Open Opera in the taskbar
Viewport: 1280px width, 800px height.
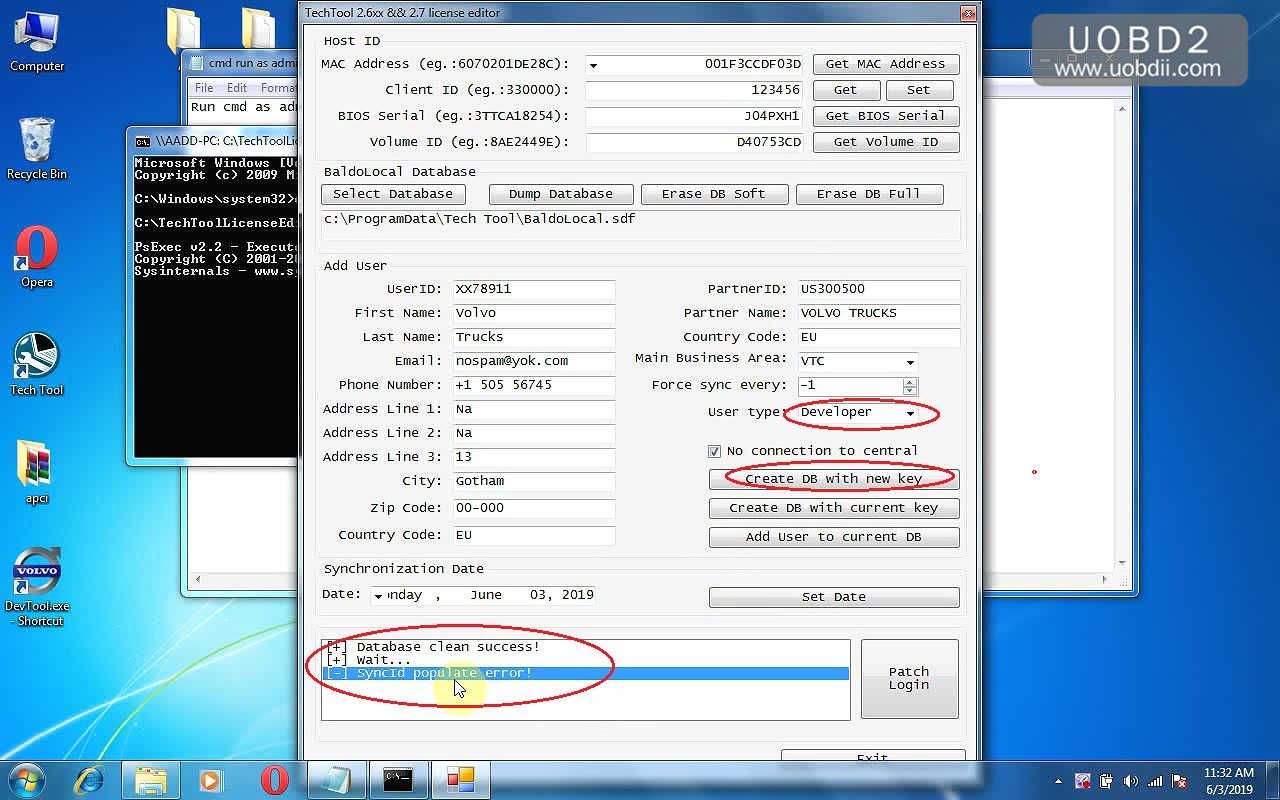tap(274, 779)
